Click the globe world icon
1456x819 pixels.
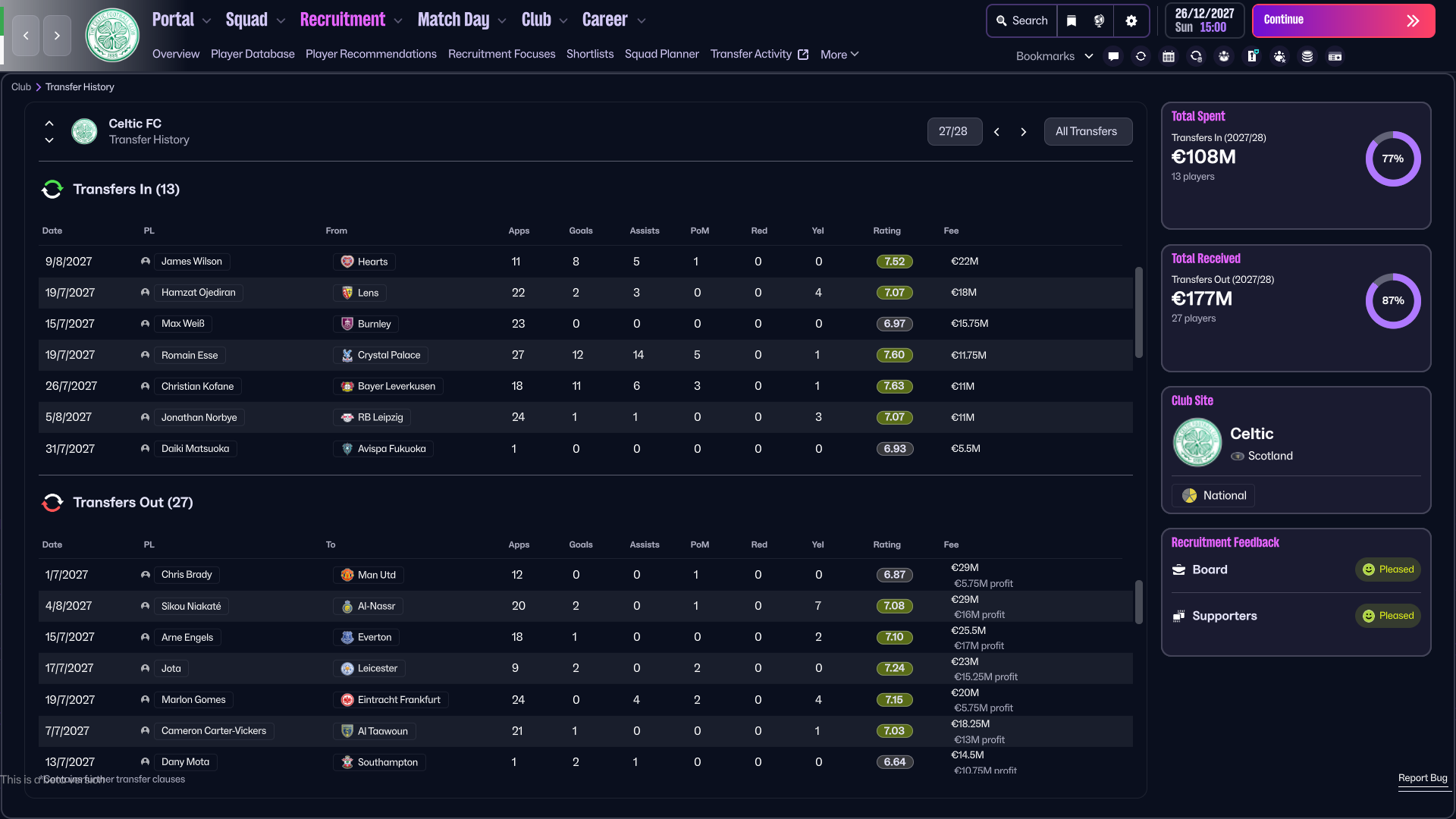1099,20
